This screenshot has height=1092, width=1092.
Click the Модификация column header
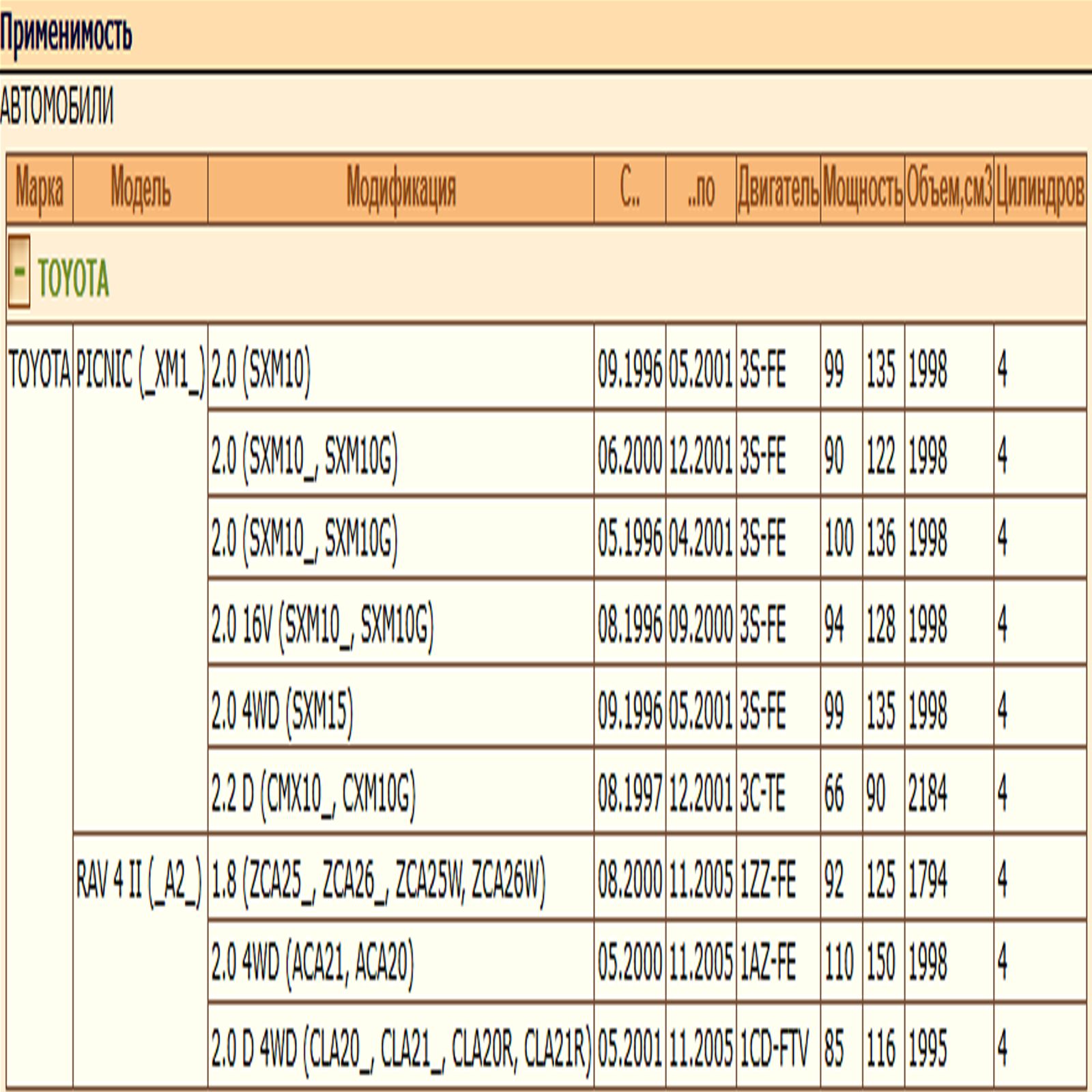(x=401, y=189)
